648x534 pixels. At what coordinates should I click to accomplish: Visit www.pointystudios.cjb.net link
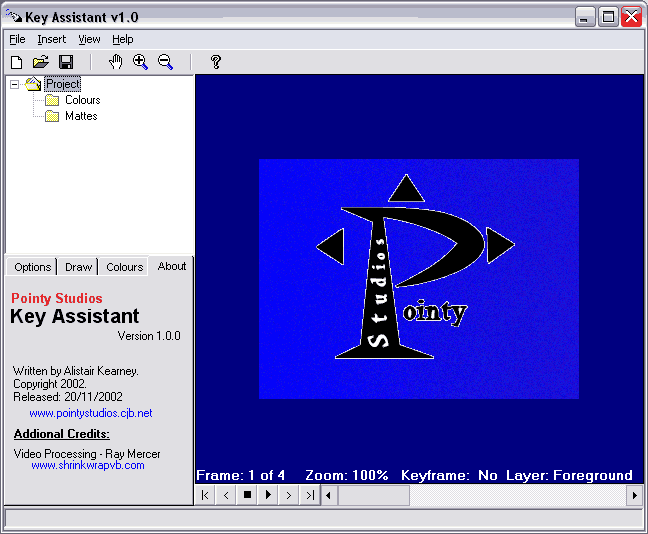coord(91,413)
